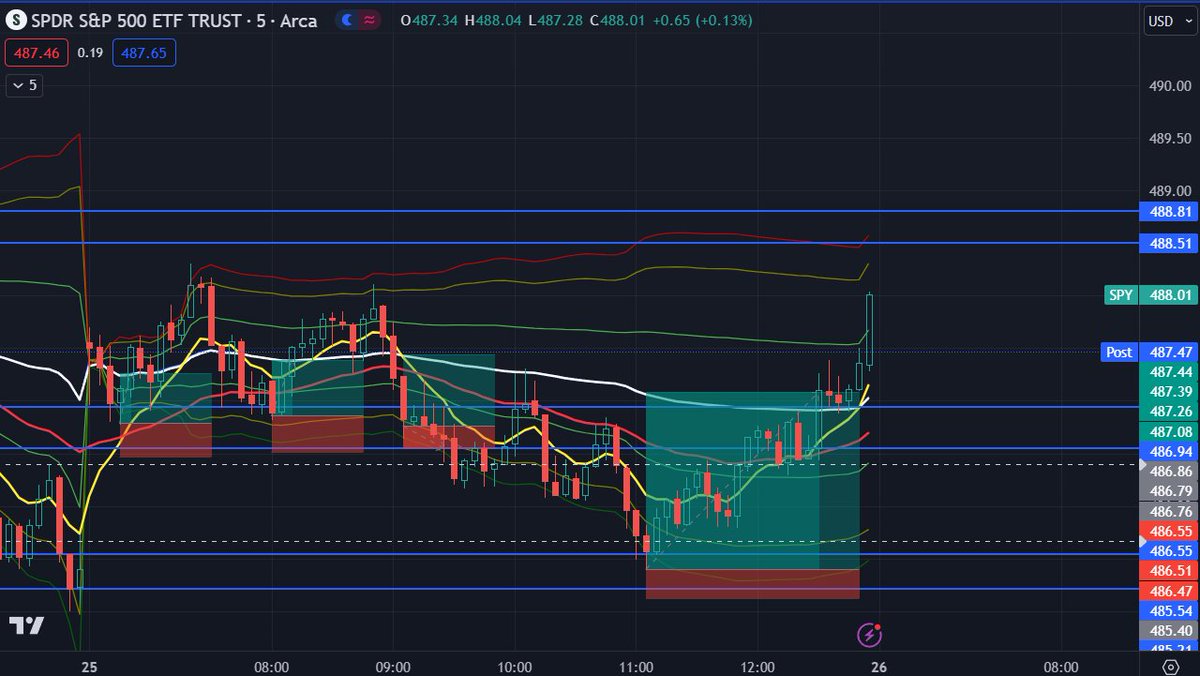Click the pink wavy data-status icon
The height and width of the screenshot is (676, 1200).
pyautogui.click(x=367, y=20)
